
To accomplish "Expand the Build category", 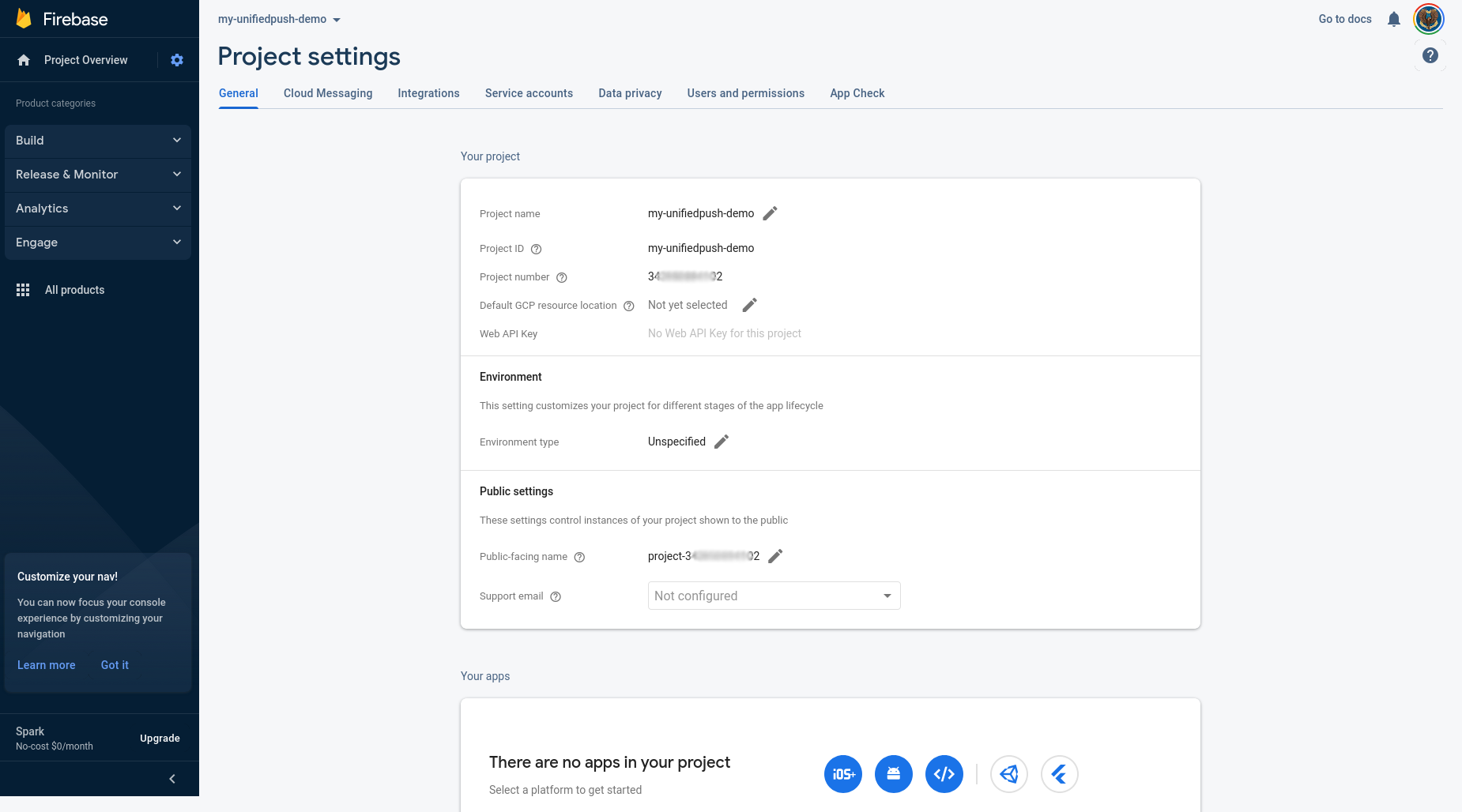I will [x=98, y=141].
